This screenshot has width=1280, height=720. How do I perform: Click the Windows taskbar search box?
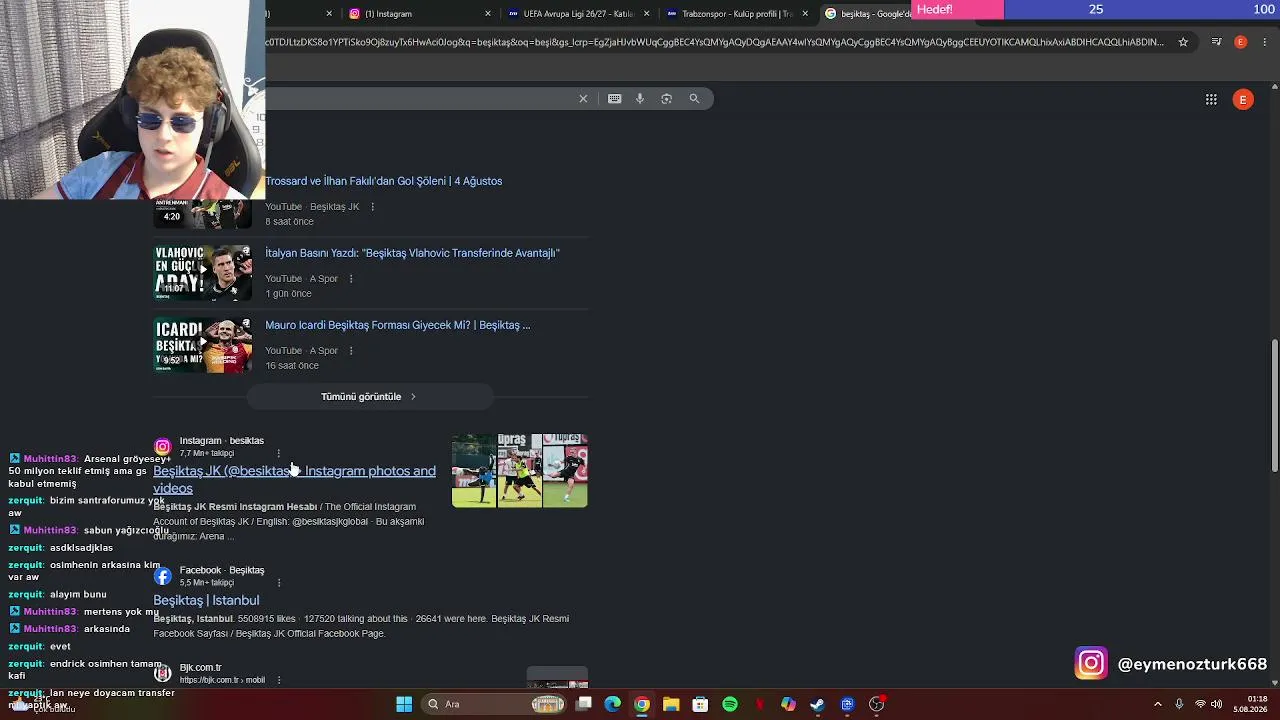click(493, 704)
